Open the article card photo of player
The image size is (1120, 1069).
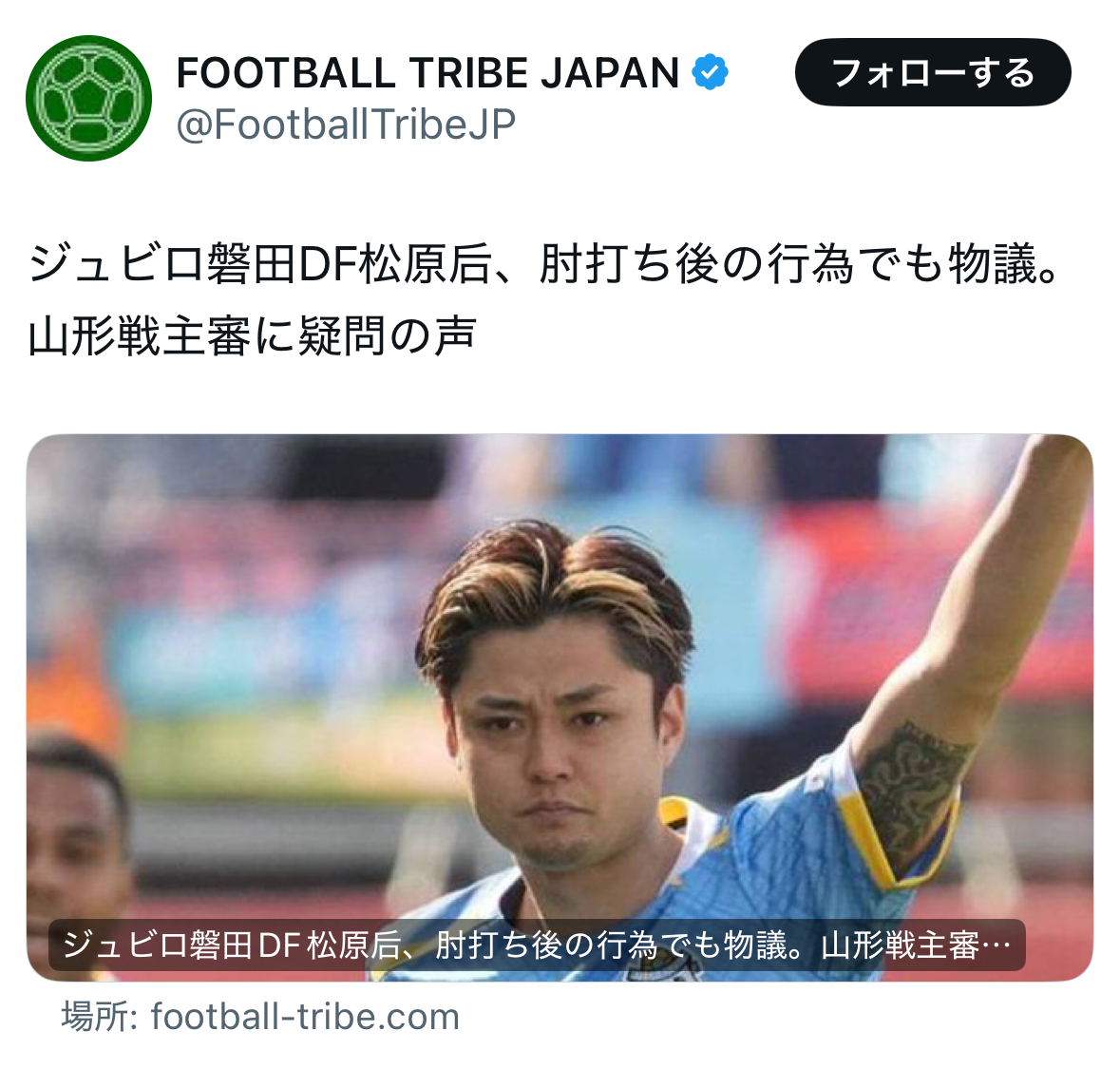(560, 707)
